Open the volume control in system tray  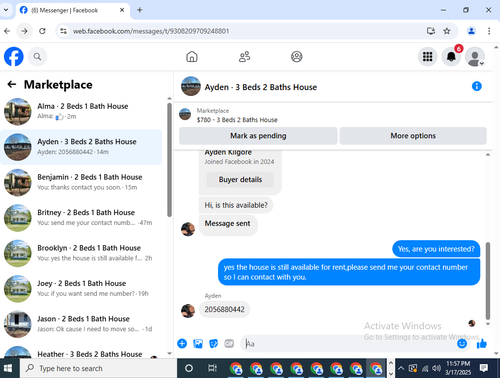[436, 368]
